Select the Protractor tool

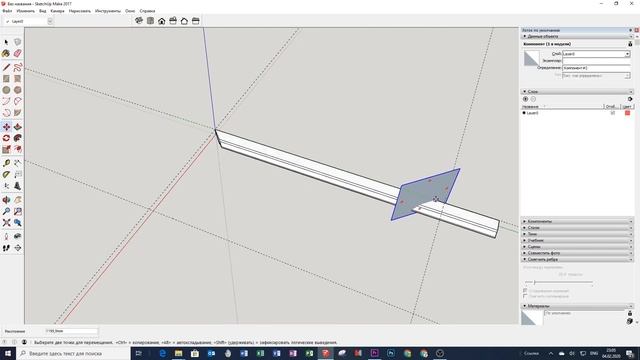point(6,175)
